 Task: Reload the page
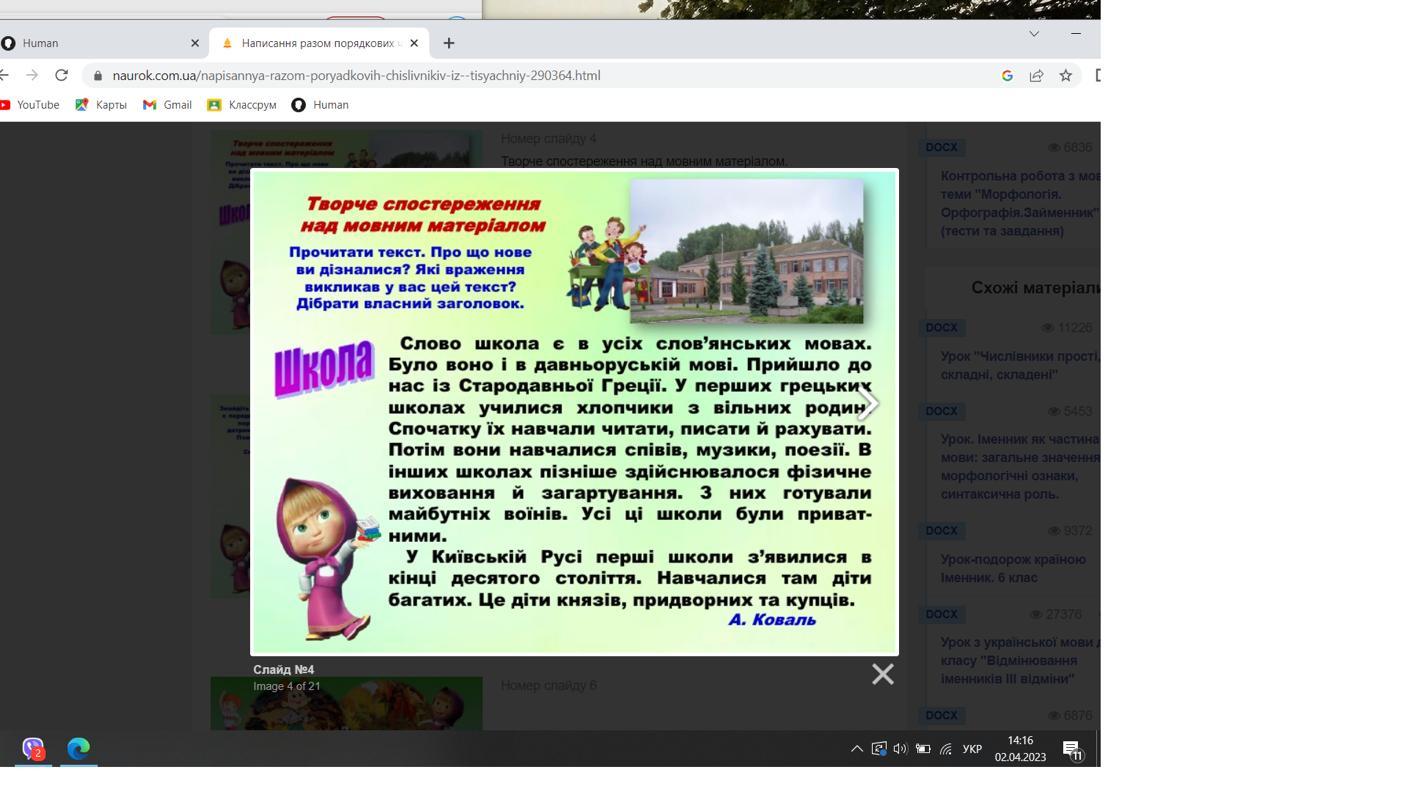61,75
